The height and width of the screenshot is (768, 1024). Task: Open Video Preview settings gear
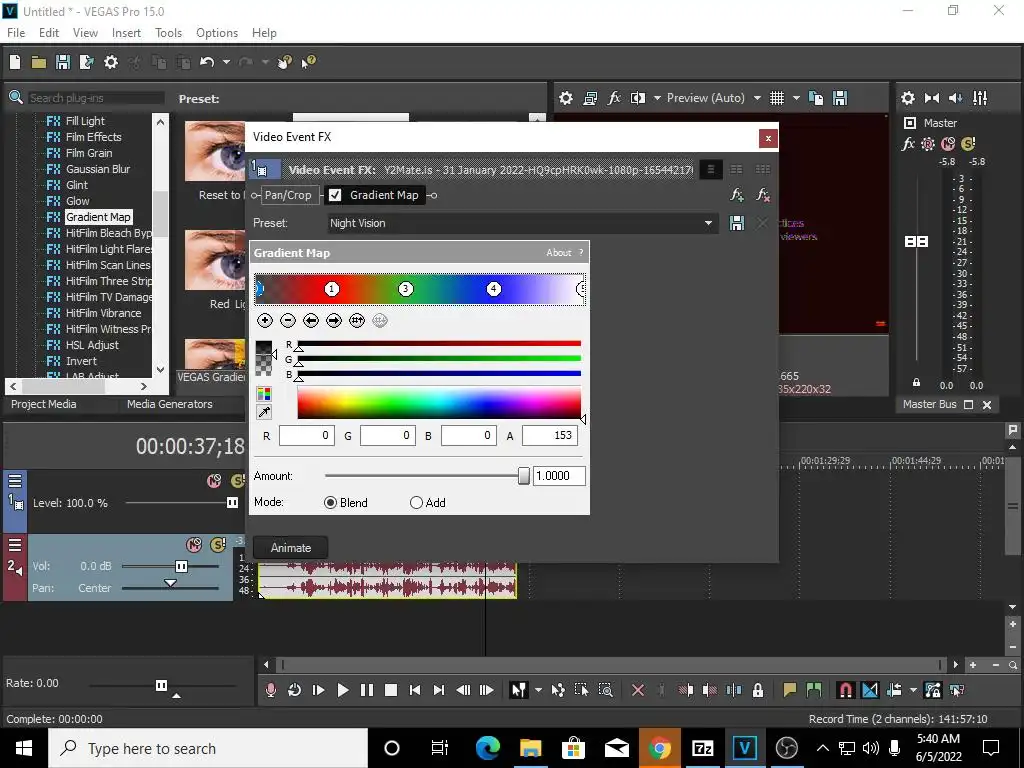(566, 98)
